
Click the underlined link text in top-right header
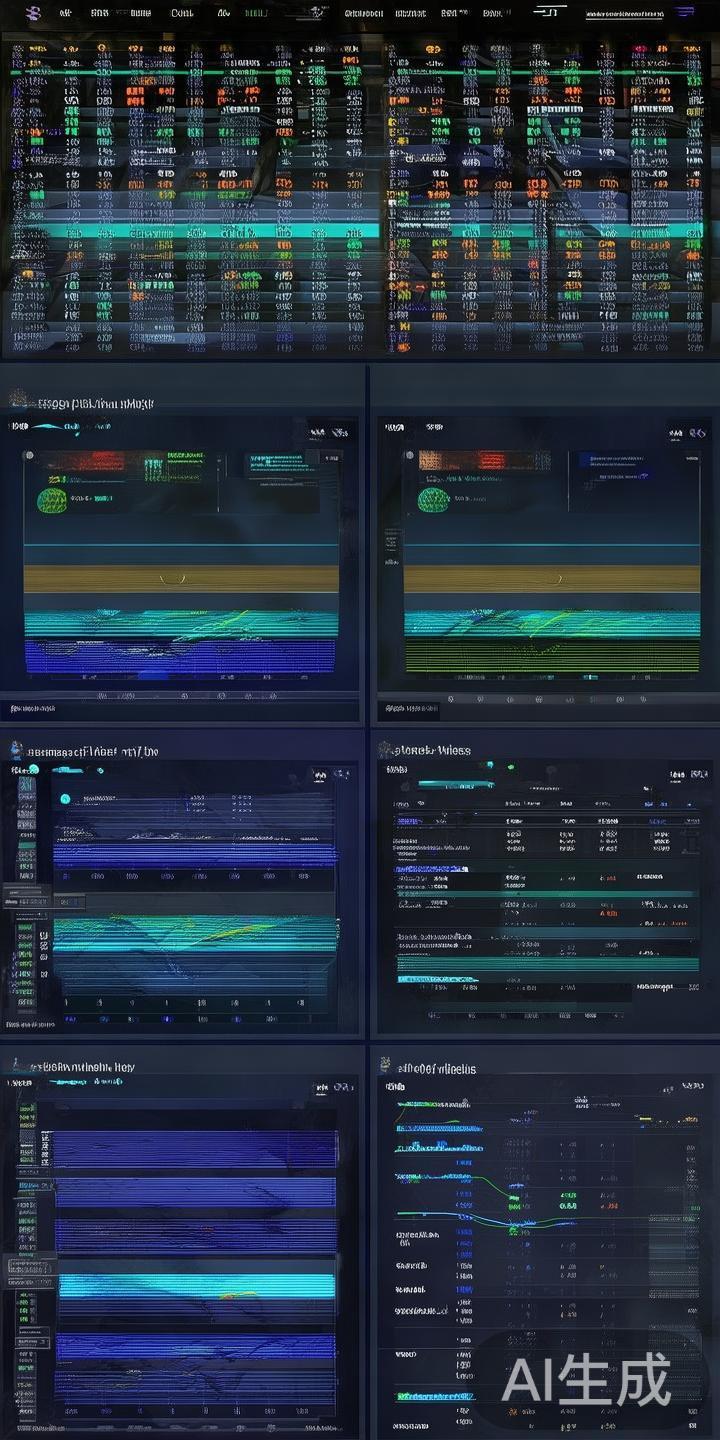click(x=624, y=15)
